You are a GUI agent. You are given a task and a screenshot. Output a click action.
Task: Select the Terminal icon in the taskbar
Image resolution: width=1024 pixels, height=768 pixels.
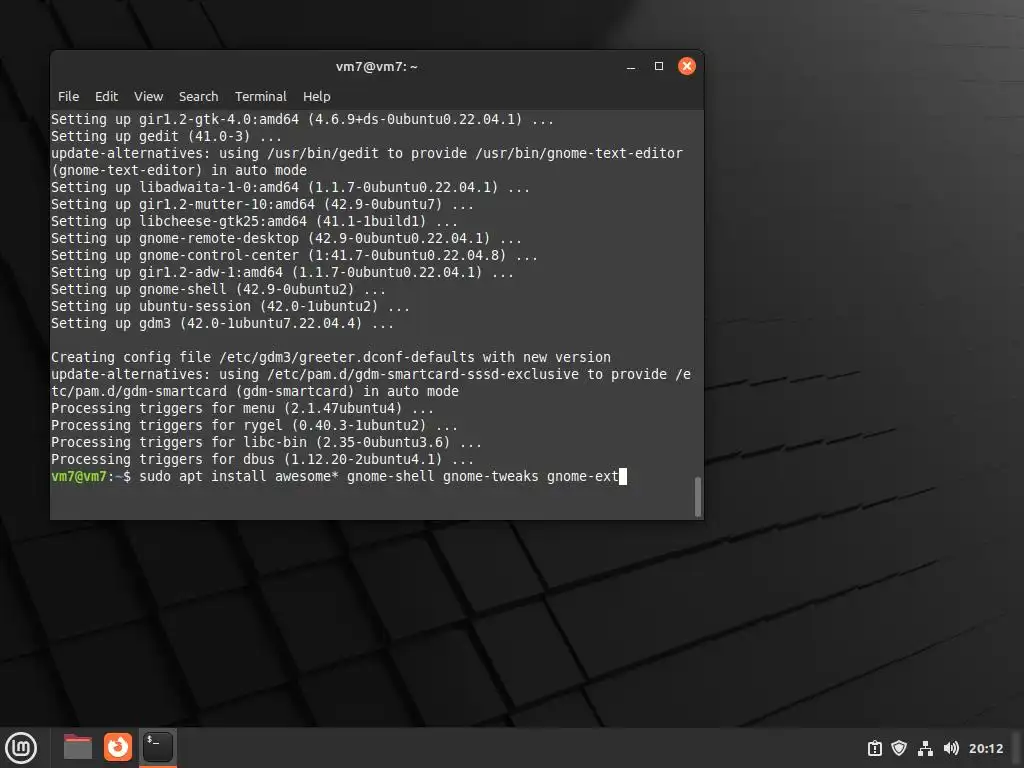157,747
